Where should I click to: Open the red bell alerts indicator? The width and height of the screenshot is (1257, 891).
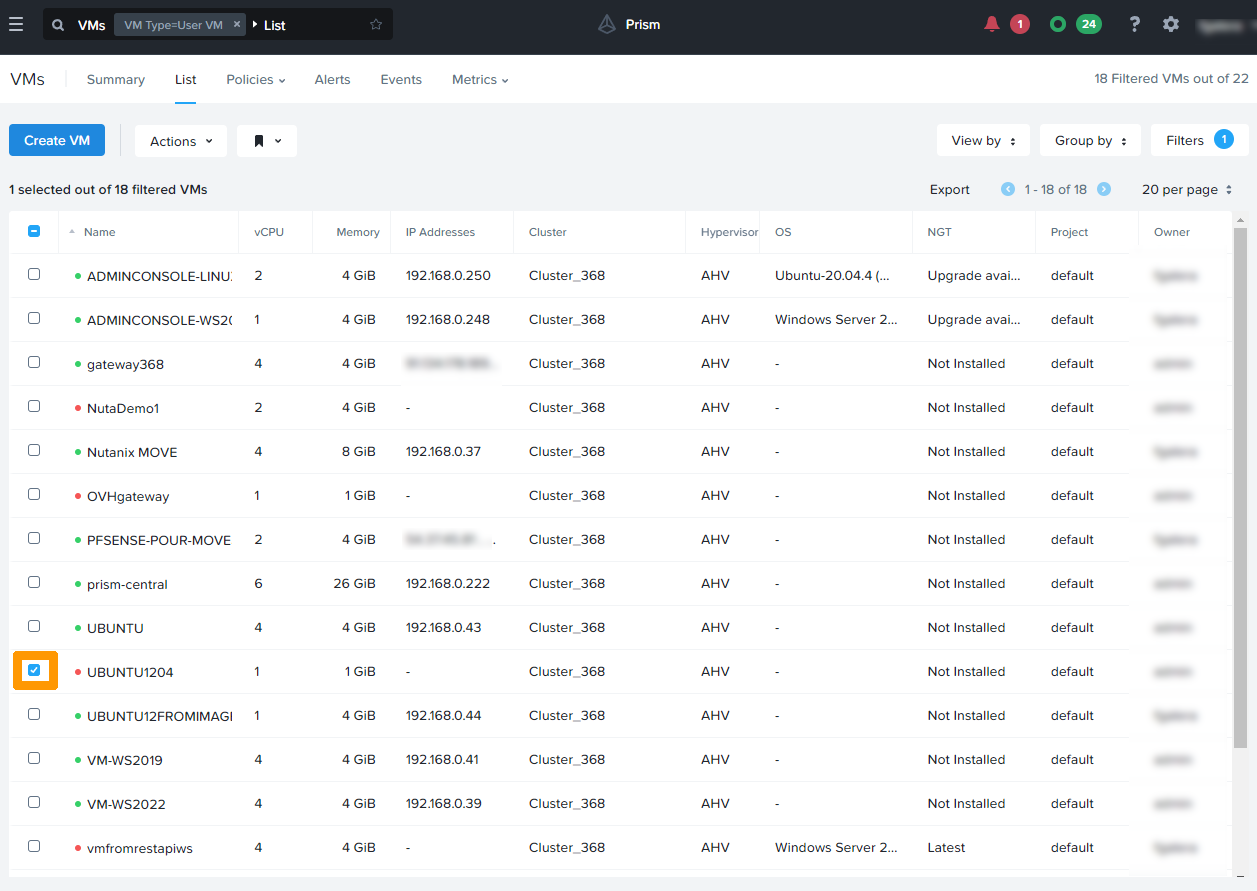[992, 24]
